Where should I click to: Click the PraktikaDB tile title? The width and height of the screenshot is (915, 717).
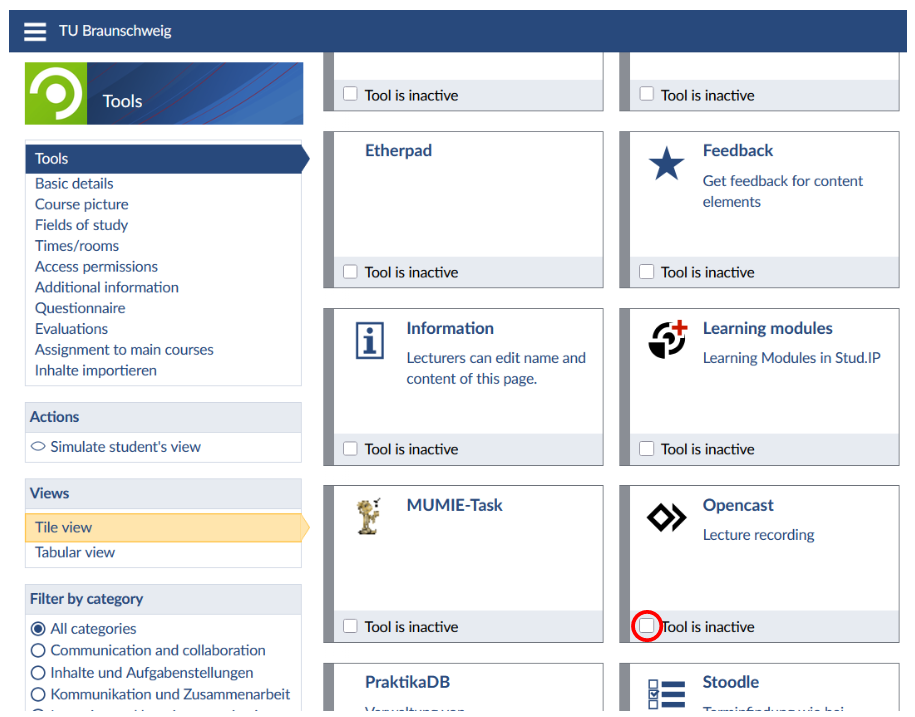tap(407, 682)
